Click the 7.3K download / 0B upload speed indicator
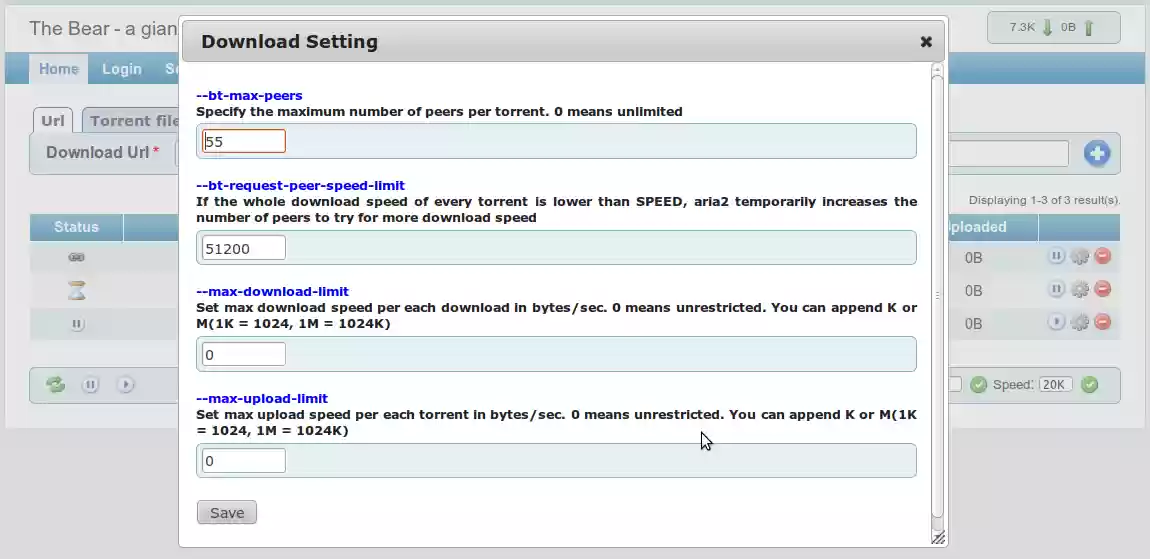1150x559 pixels. tap(1053, 28)
